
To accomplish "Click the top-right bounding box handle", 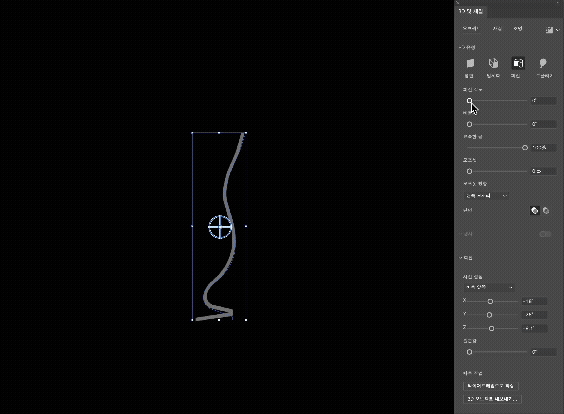I will [x=246, y=133].
